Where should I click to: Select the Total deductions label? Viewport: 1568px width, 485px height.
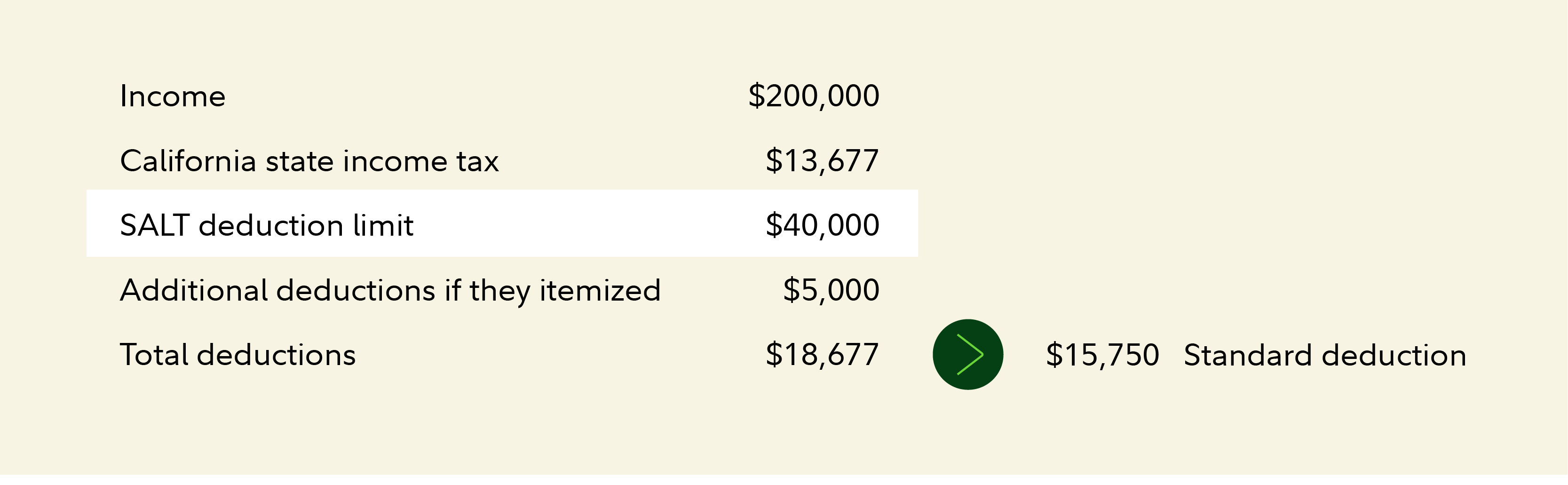[x=238, y=355]
